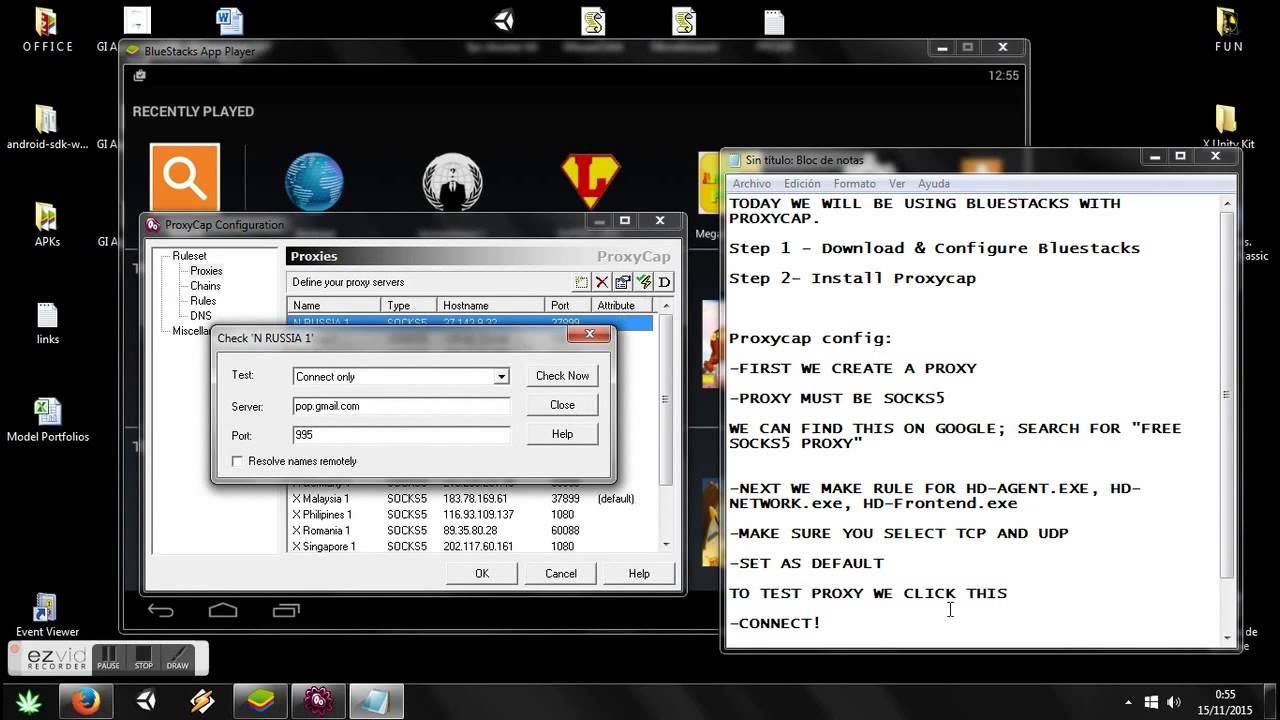
Task: Open proxy properties icon in ProxyCap toolbar
Action: (x=623, y=282)
